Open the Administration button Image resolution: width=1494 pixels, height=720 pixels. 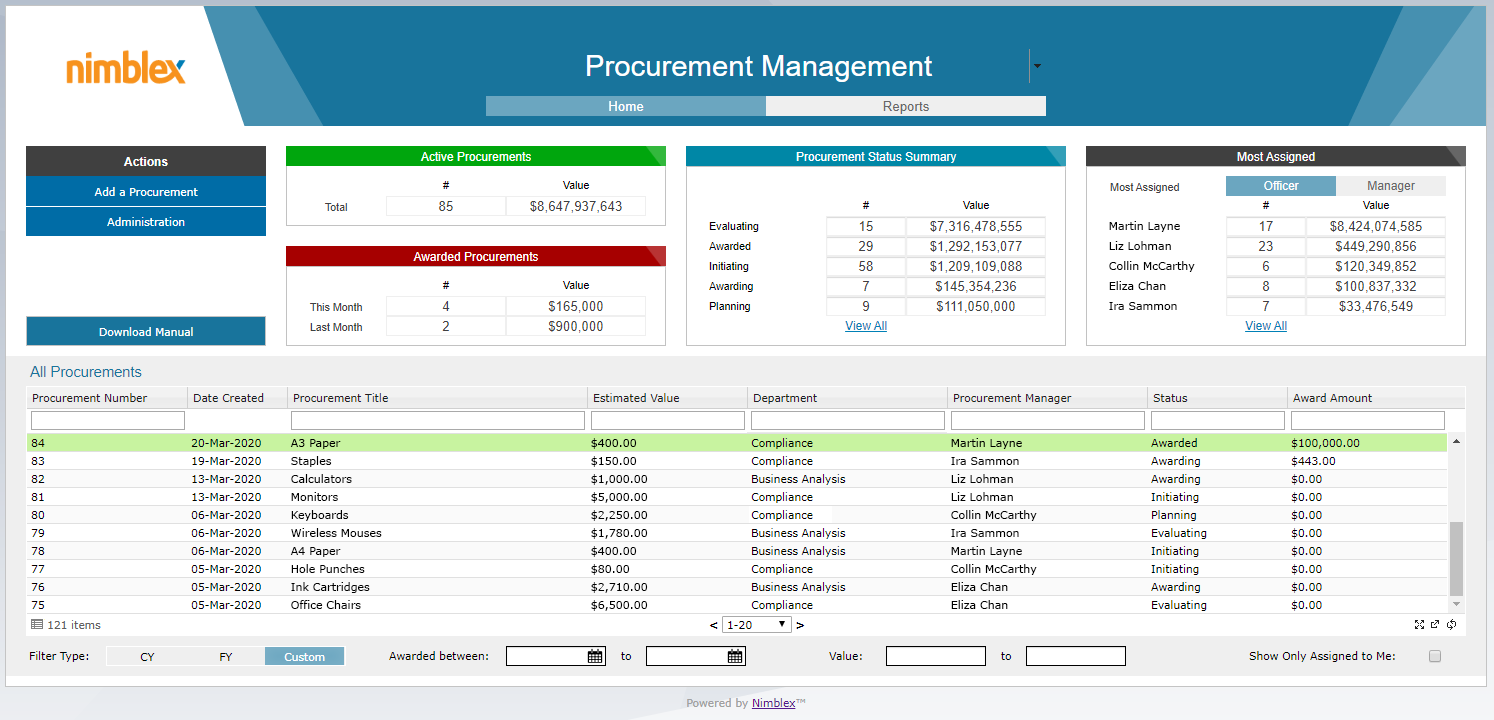(146, 222)
